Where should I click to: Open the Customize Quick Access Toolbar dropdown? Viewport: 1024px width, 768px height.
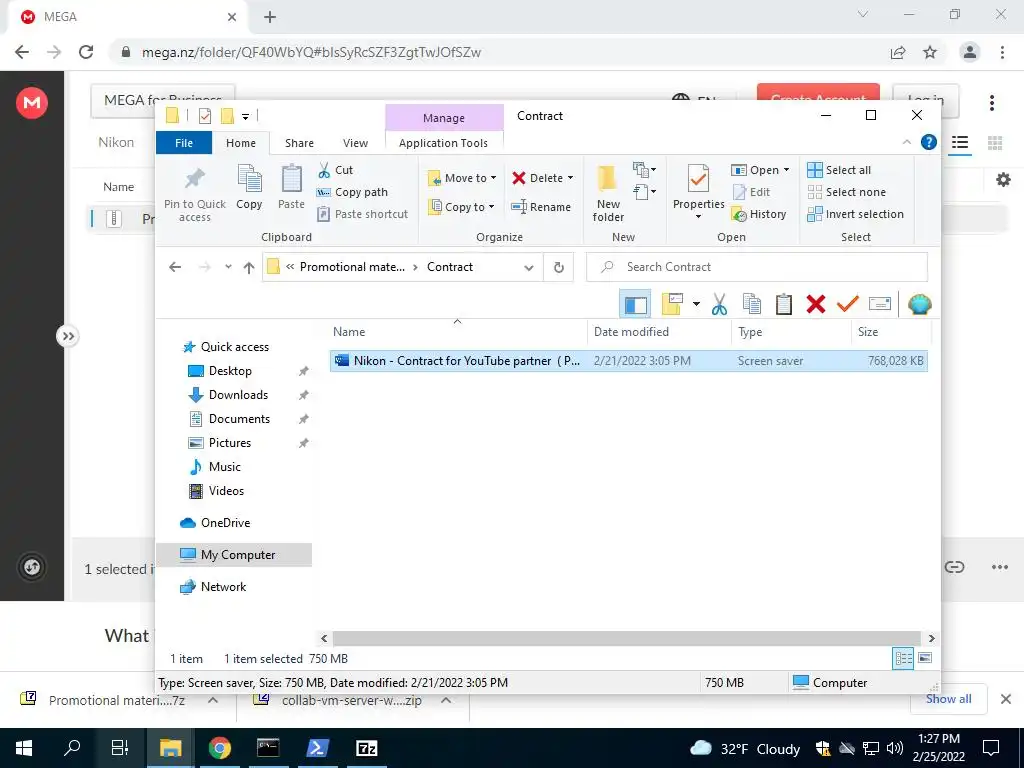click(x=246, y=116)
